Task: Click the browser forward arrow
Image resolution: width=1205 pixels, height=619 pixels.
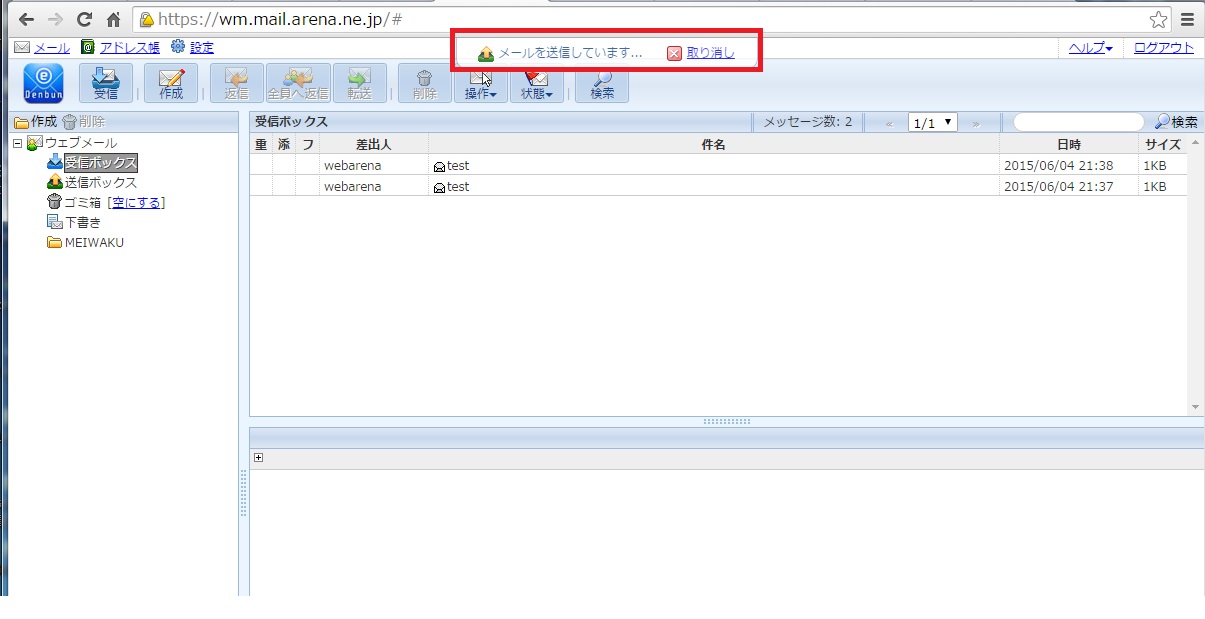Action: (55, 19)
